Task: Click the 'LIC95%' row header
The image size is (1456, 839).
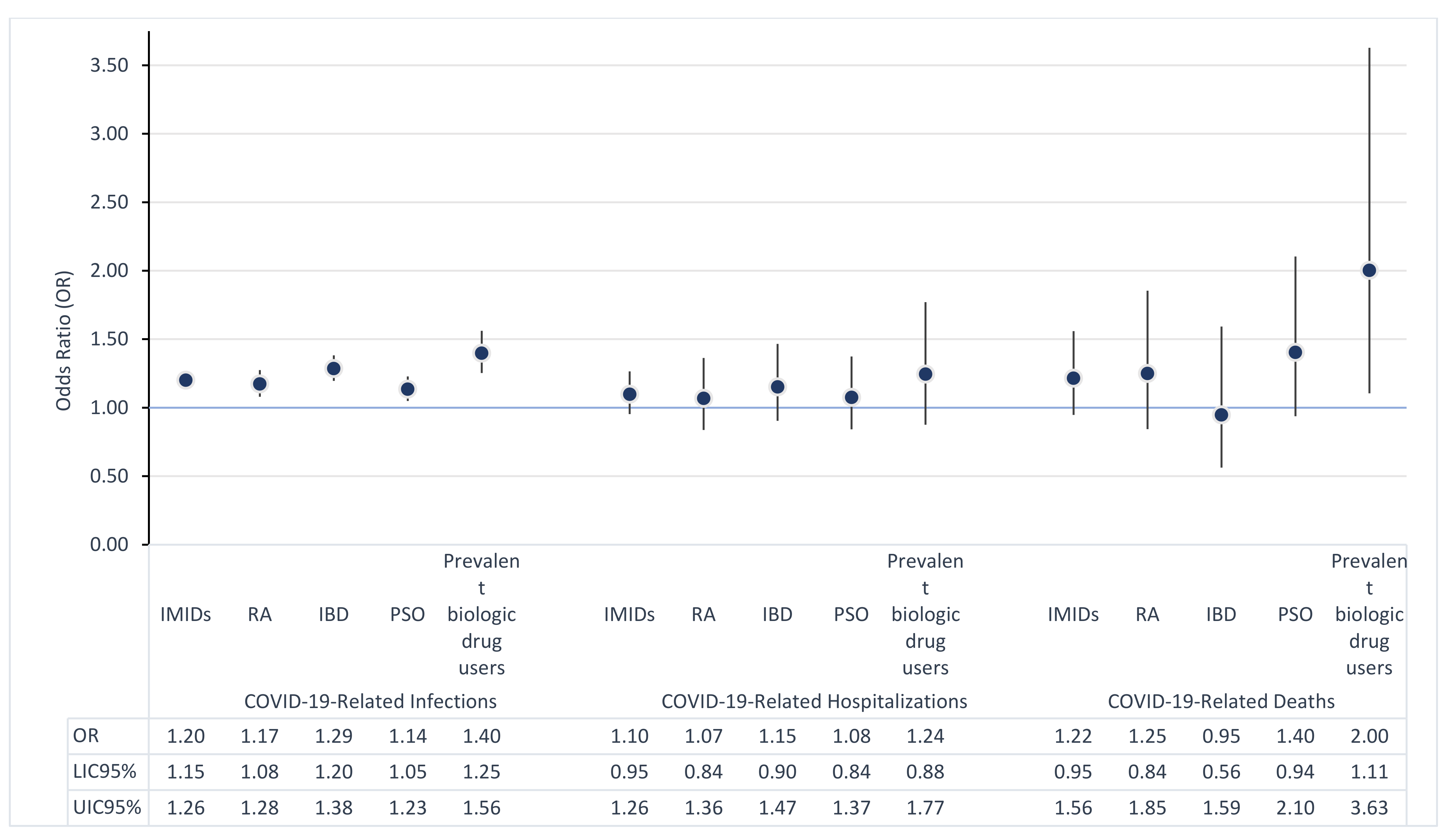Action: [105, 772]
